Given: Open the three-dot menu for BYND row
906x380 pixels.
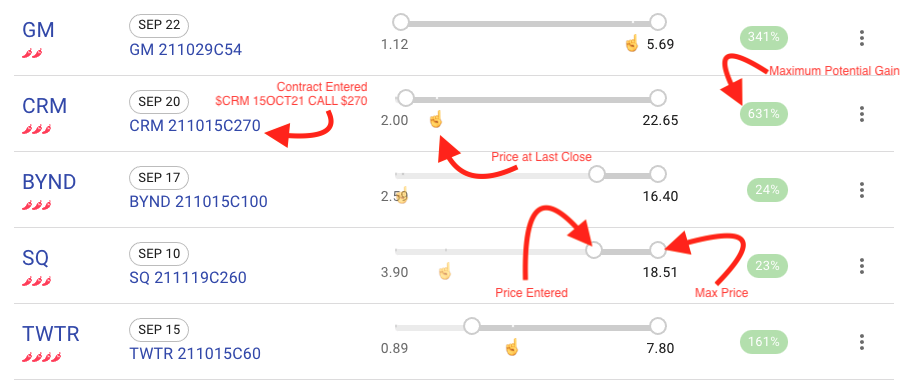Looking at the screenshot, I should point(862,189).
